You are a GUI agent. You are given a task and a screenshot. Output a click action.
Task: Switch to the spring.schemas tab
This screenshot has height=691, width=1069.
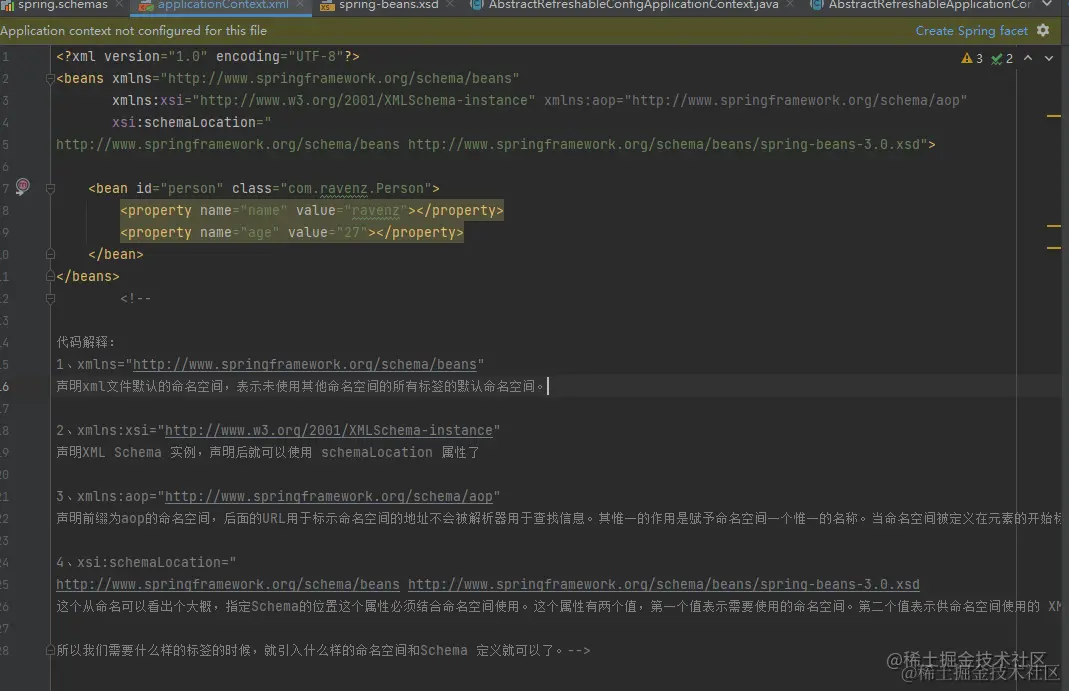pyautogui.click(x=62, y=5)
